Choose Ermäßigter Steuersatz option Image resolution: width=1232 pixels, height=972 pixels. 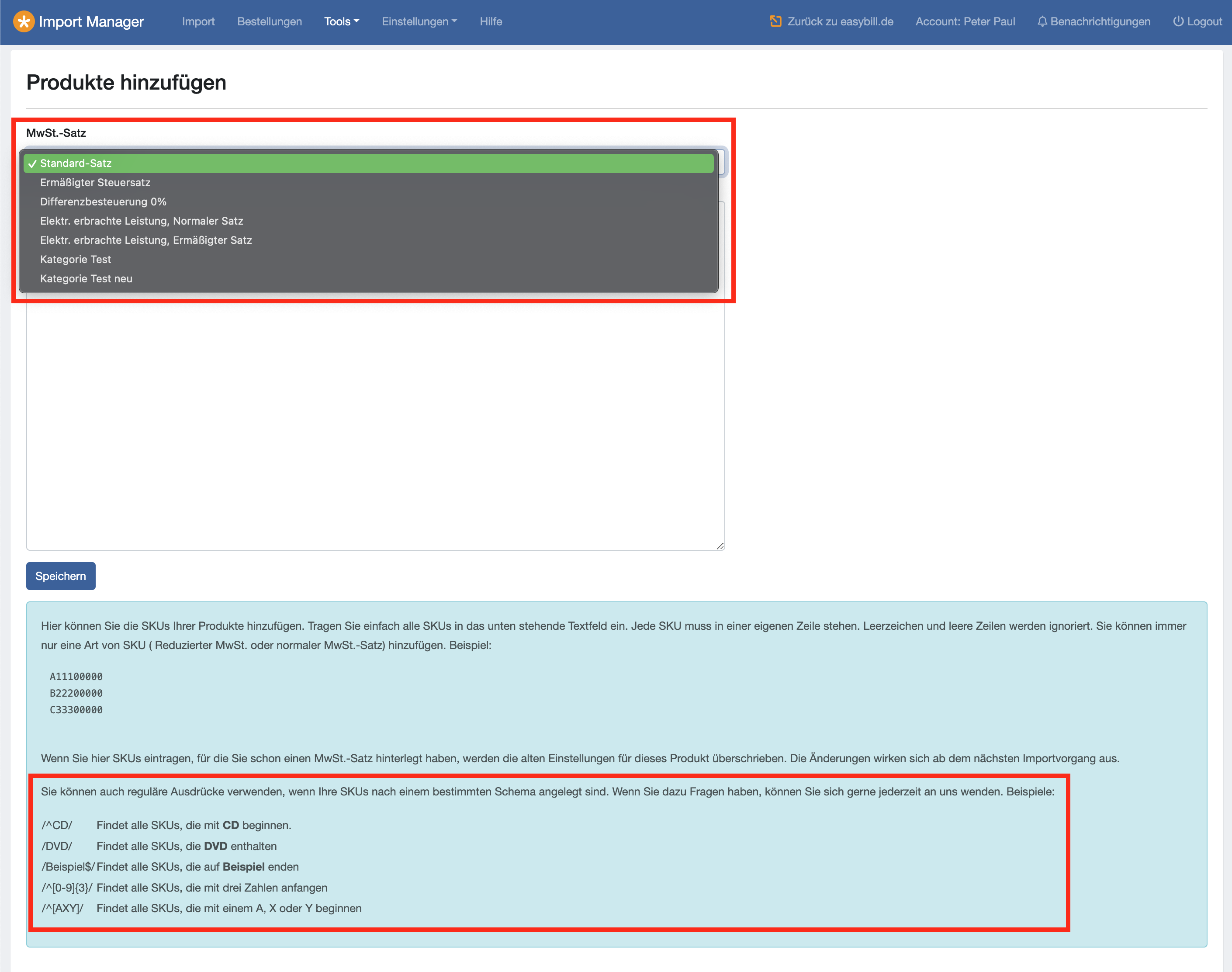point(369,183)
